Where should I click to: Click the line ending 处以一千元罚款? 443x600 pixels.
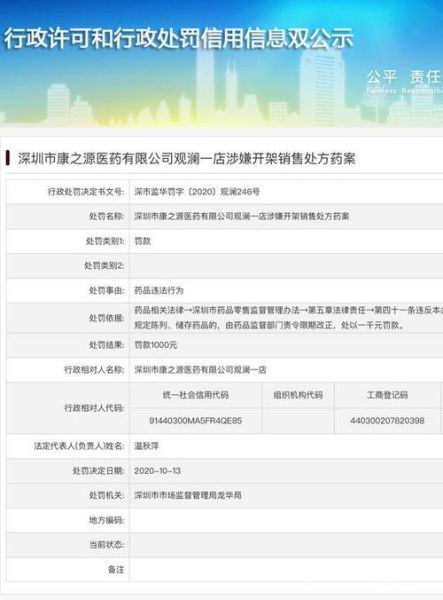pyautogui.click(x=269, y=326)
